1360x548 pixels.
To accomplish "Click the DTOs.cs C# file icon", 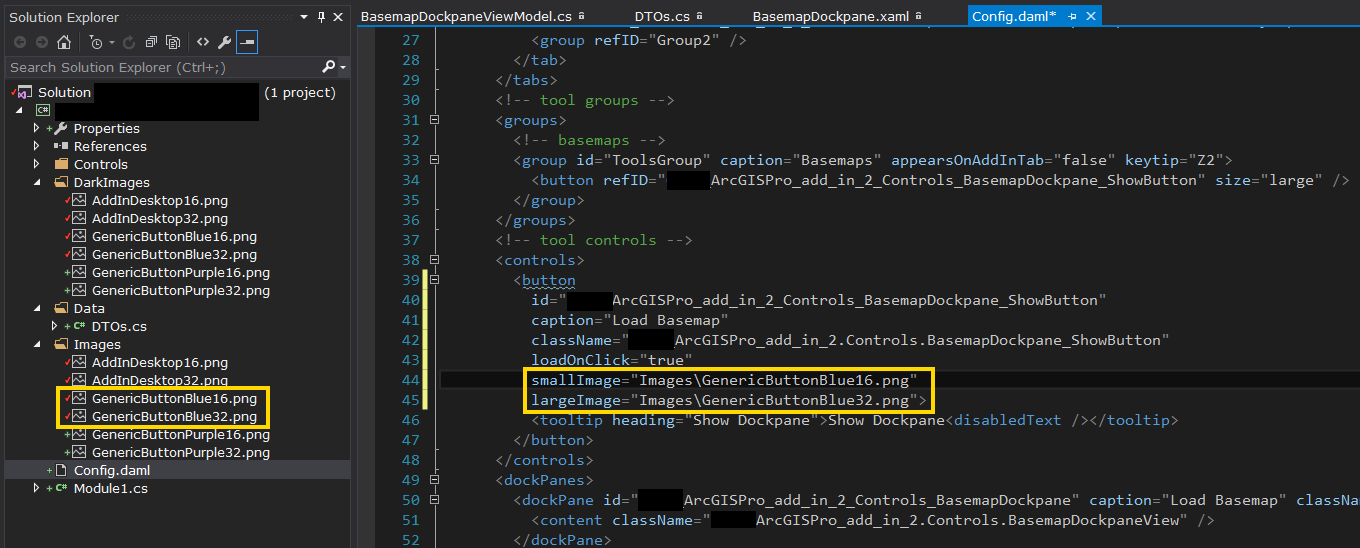I will tap(79, 326).
